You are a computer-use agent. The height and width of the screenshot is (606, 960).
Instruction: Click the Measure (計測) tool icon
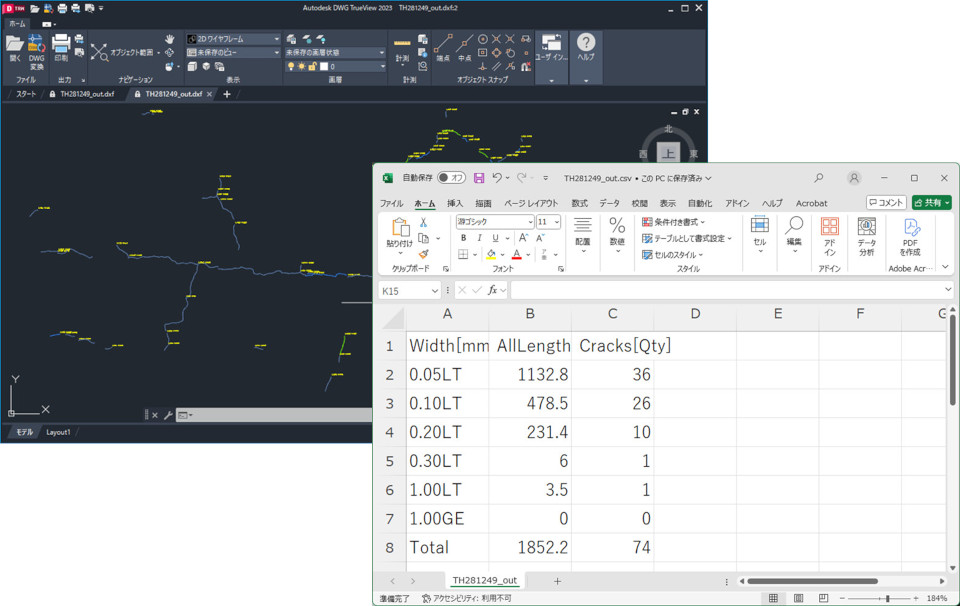[x=402, y=45]
